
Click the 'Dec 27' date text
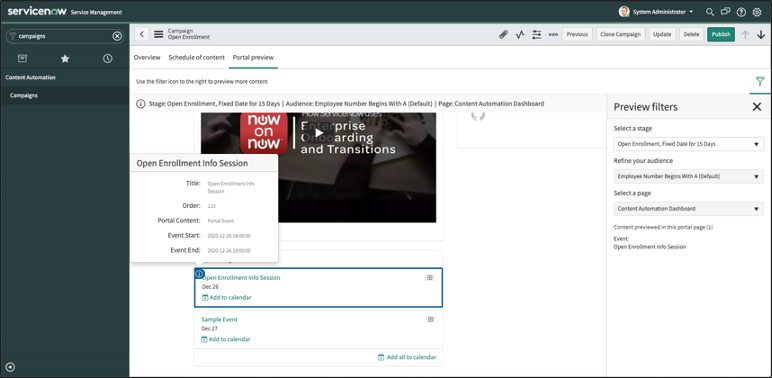209,328
